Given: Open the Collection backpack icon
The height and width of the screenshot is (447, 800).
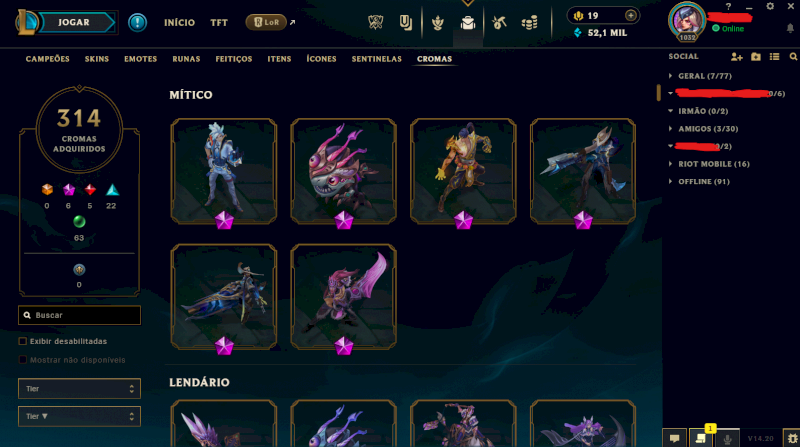Looking at the screenshot, I should point(467,22).
